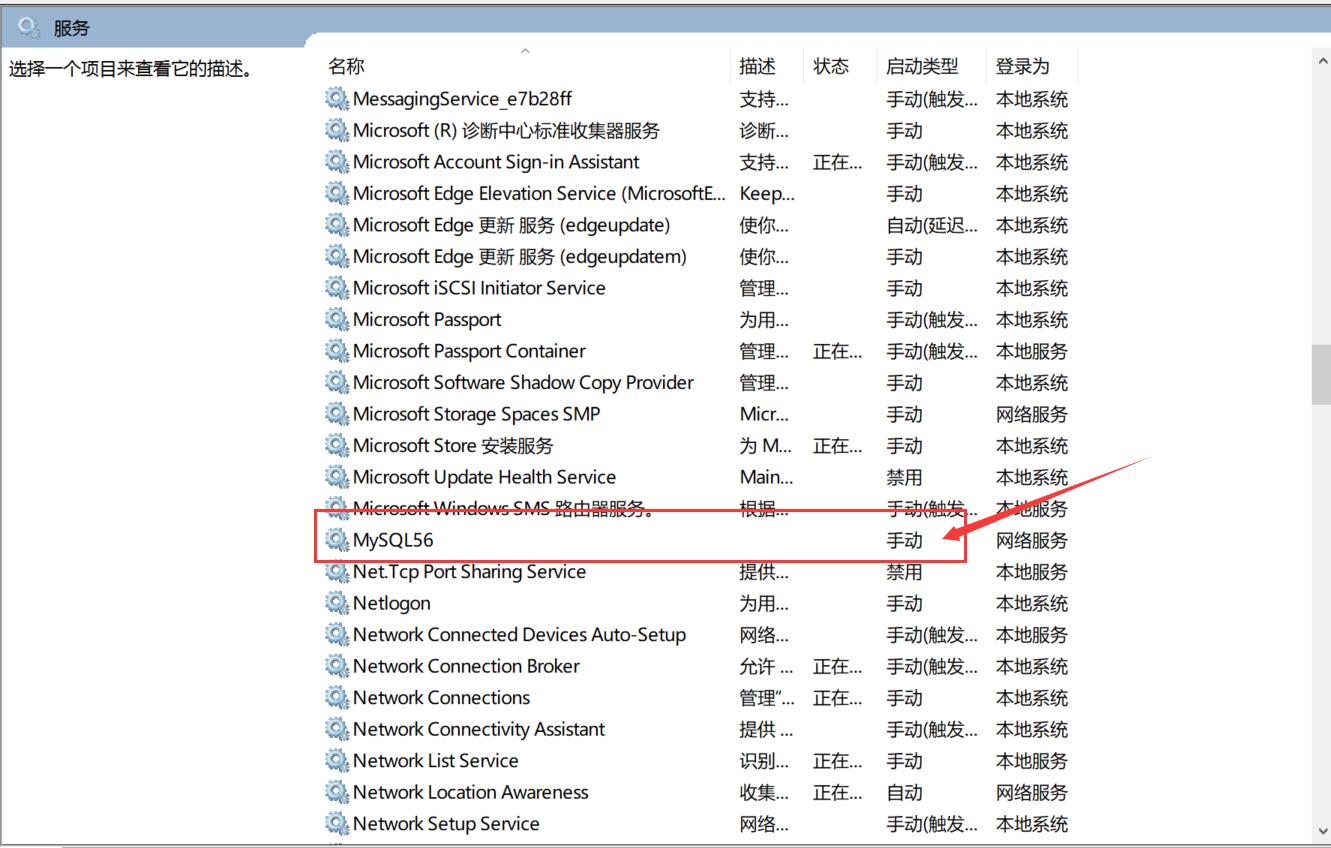Select Microsoft Store 安装服务 service name
Viewport: 1331px width, 848px height.
pos(453,445)
